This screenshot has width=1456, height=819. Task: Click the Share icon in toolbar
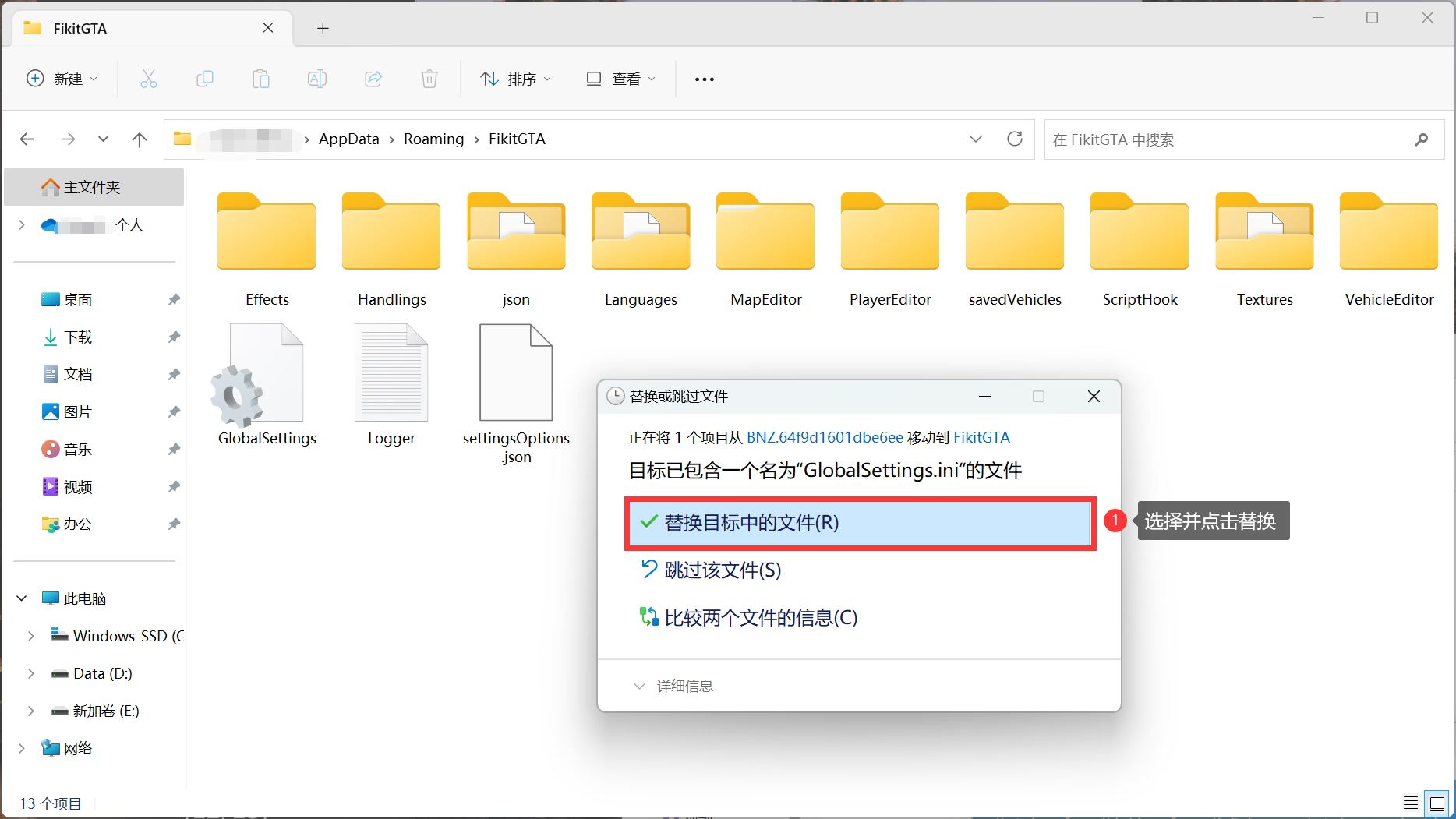pos(373,79)
